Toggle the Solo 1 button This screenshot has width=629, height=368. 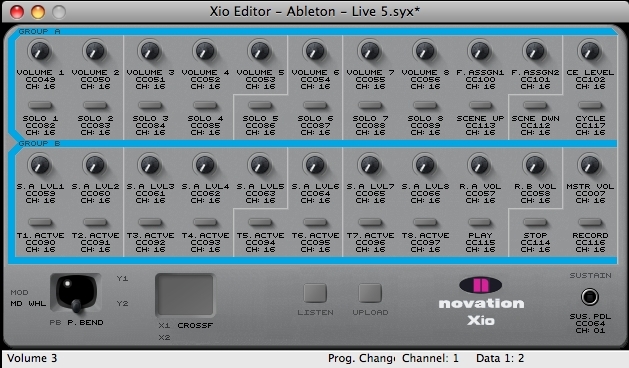click(40, 106)
